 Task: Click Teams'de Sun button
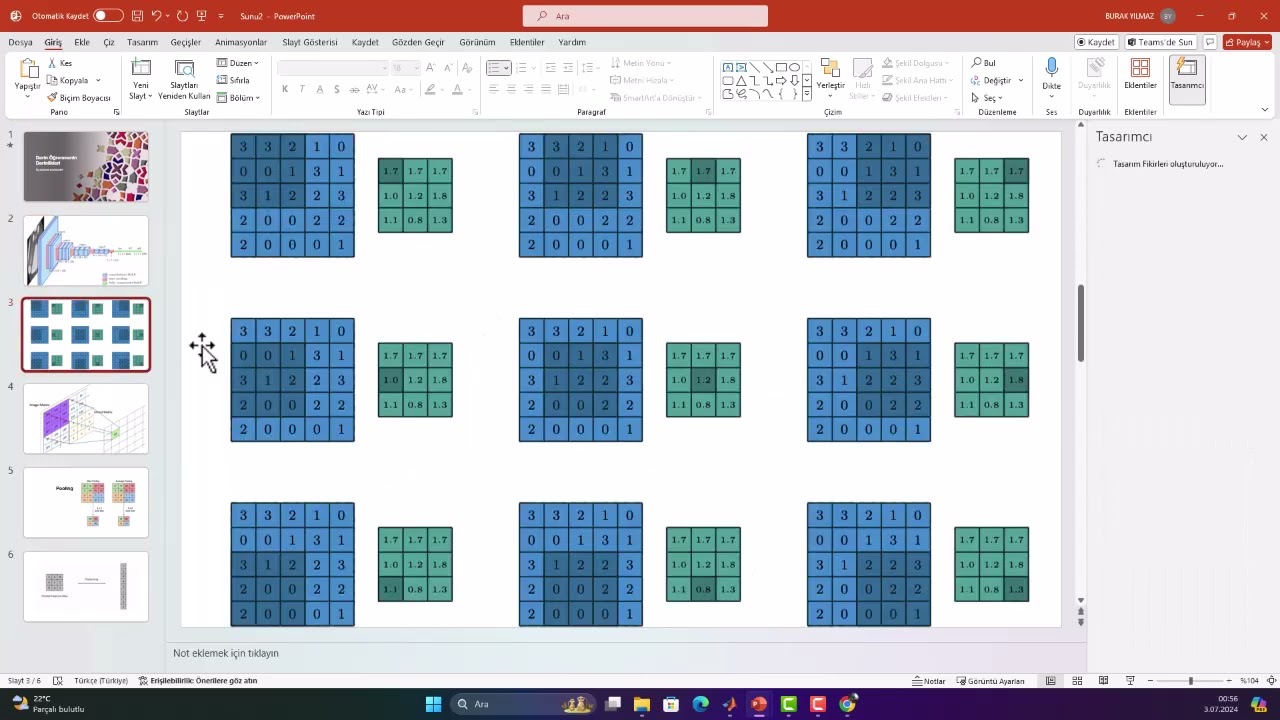(x=1160, y=42)
